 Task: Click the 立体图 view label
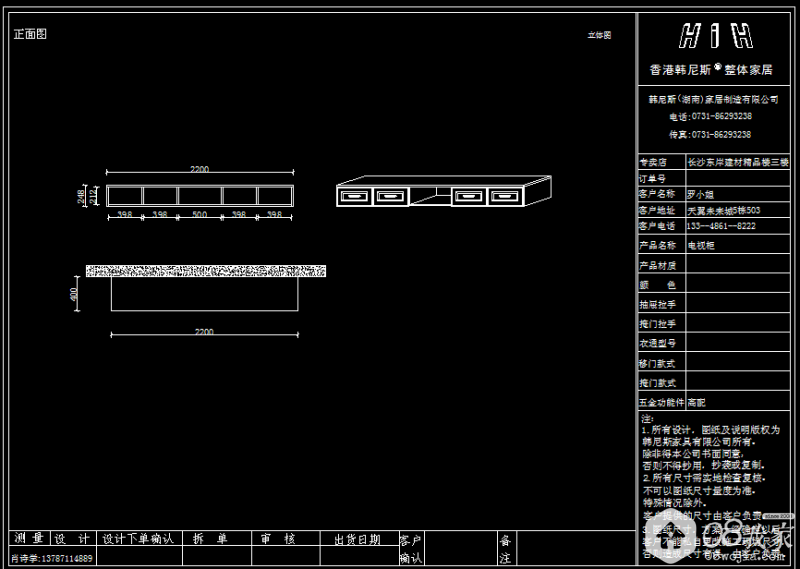click(598, 35)
